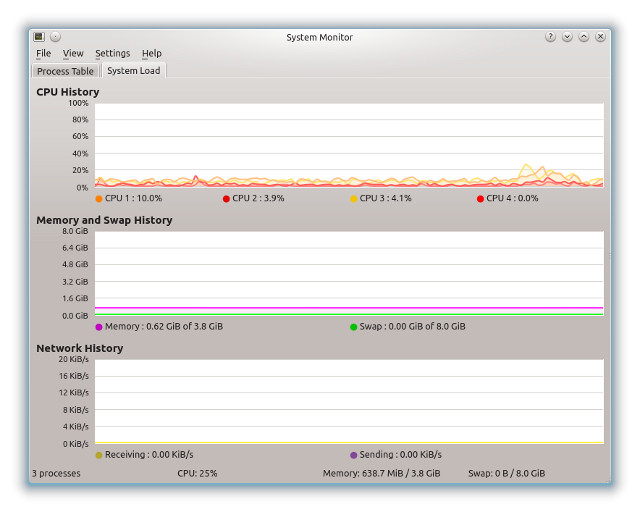Click the magenta Memory legend dot
The height and width of the screenshot is (512, 640).
99,327
